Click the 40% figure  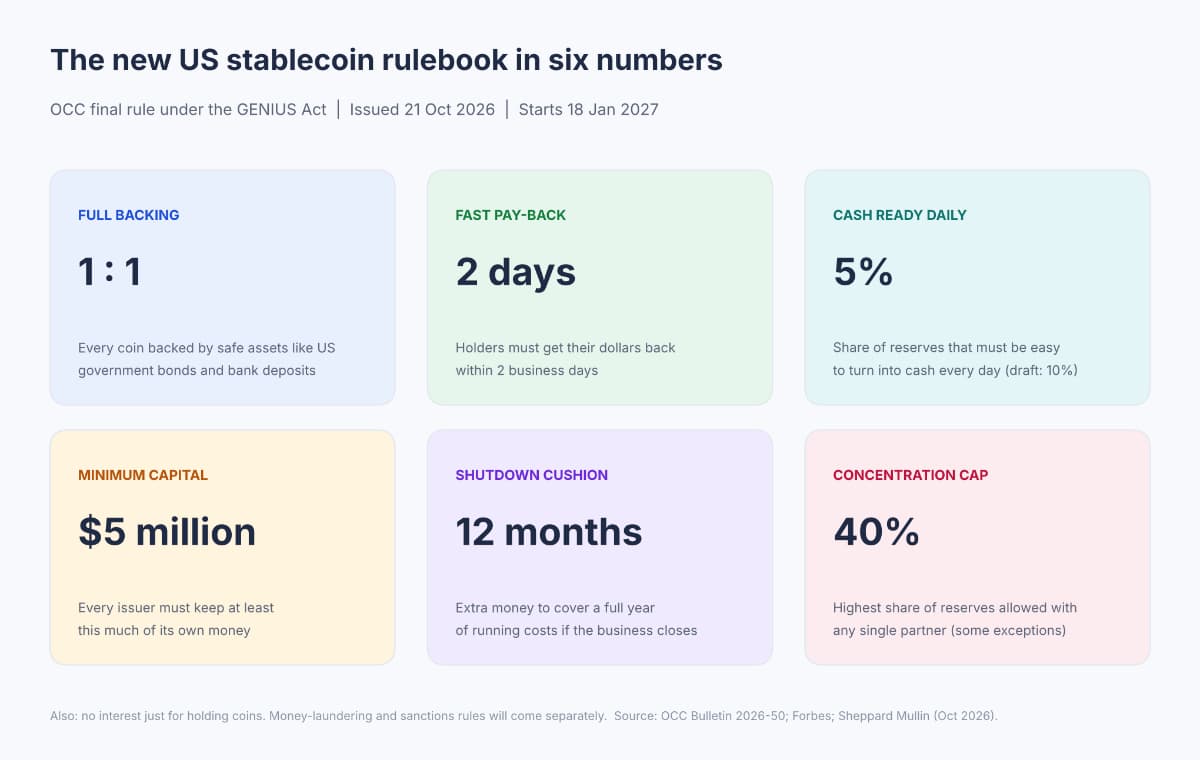[x=877, y=532]
